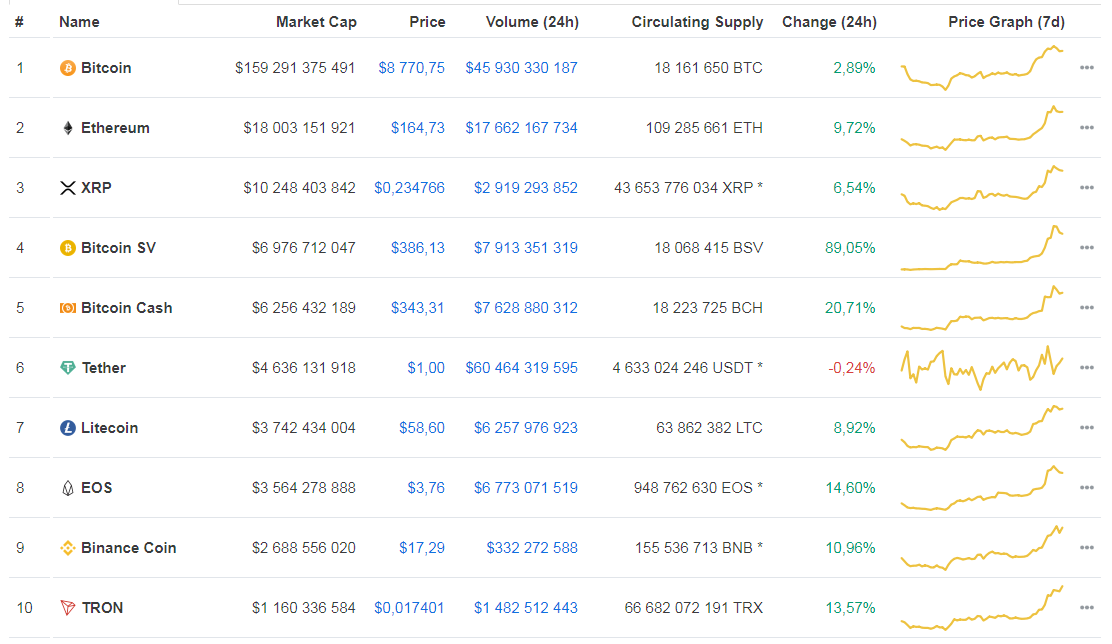The width and height of the screenshot is (1112, 644).
Task: Sort by the Change (24h) column header
Action: (x=829, y=22)
